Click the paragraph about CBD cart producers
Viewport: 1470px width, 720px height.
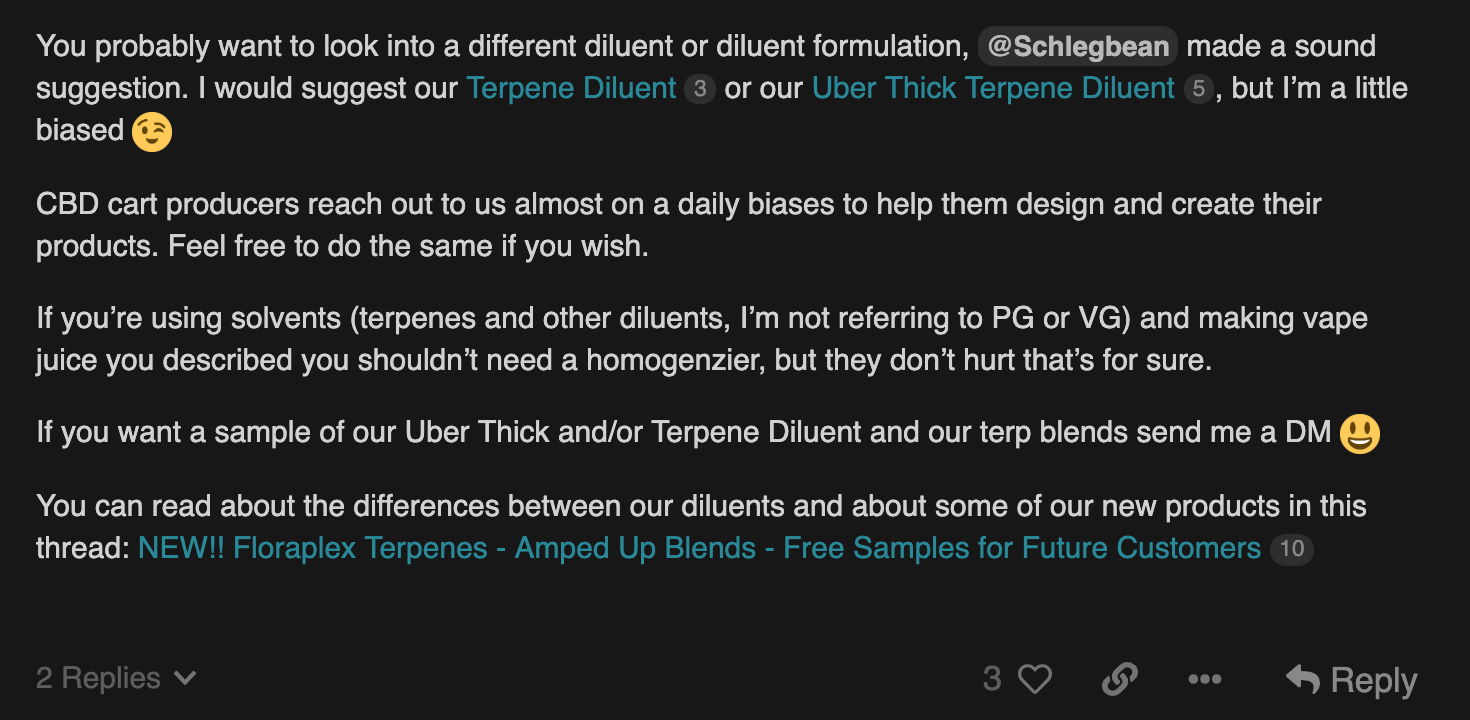coord(679,225)
